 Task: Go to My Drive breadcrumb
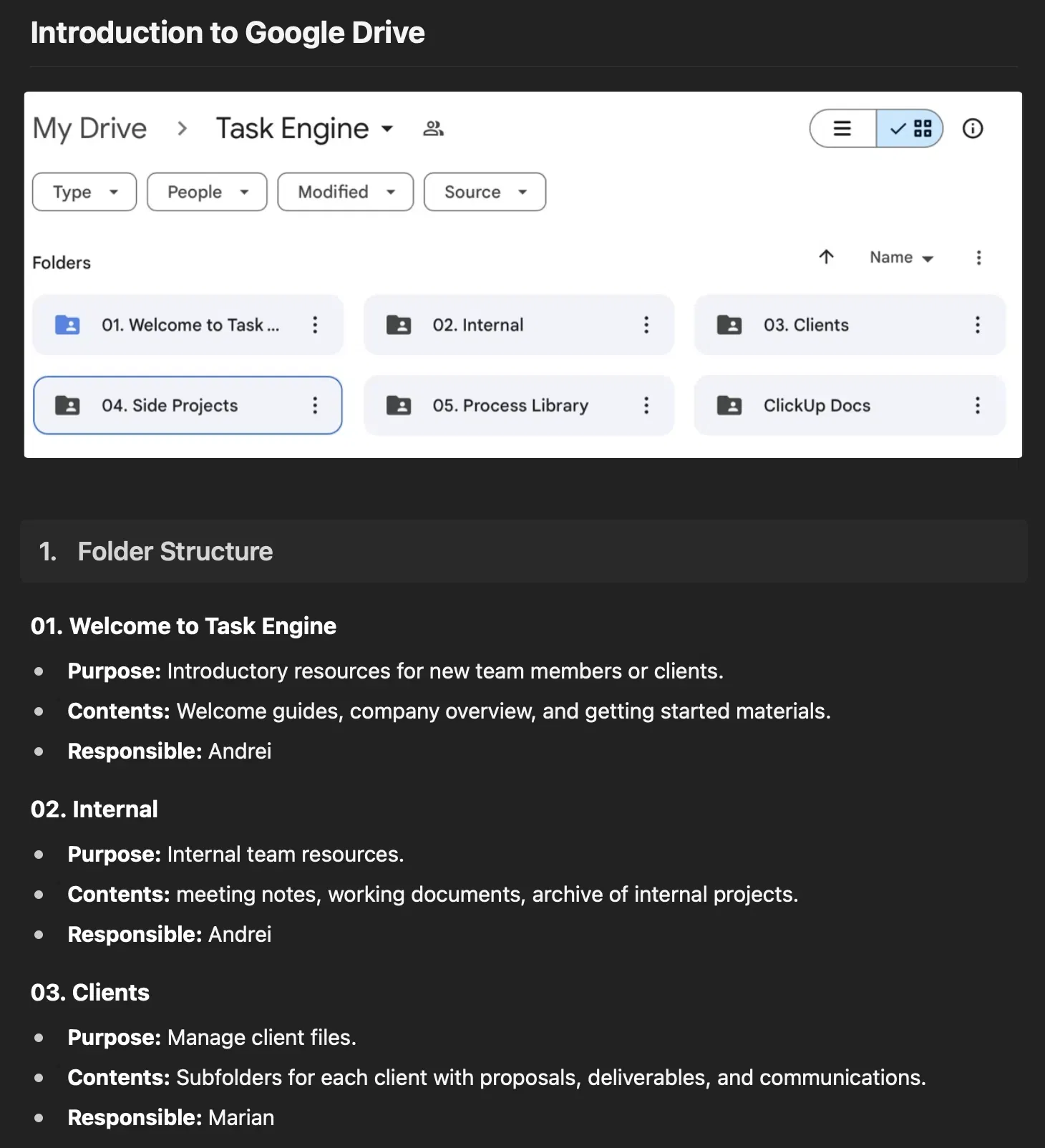pyautogui.click(x=89, y=129)
